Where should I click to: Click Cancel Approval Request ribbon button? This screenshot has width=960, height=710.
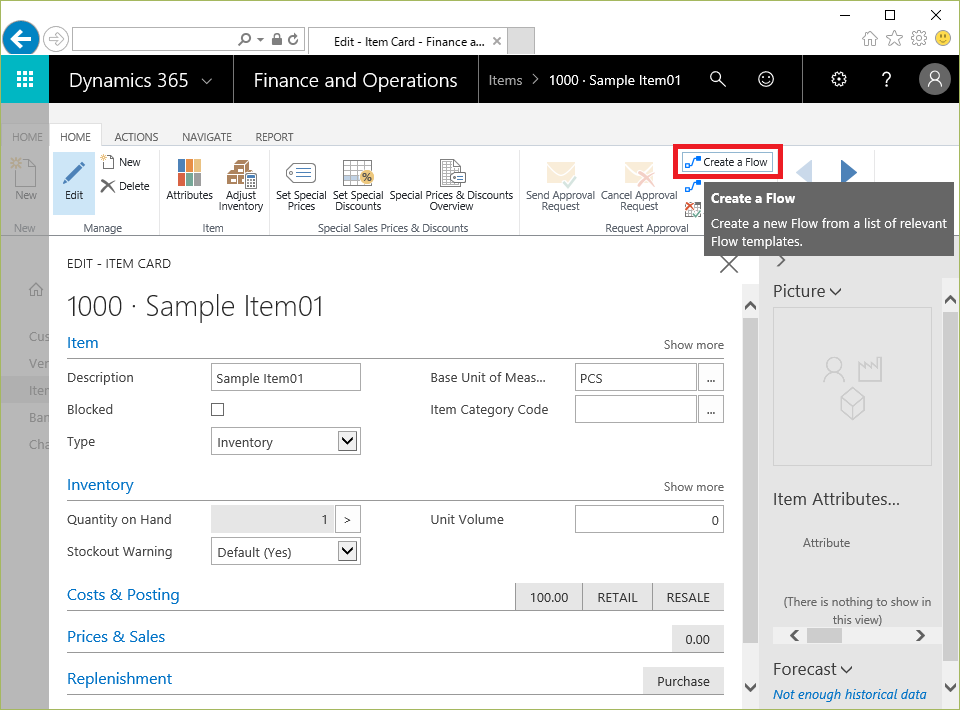pos(639,186)
